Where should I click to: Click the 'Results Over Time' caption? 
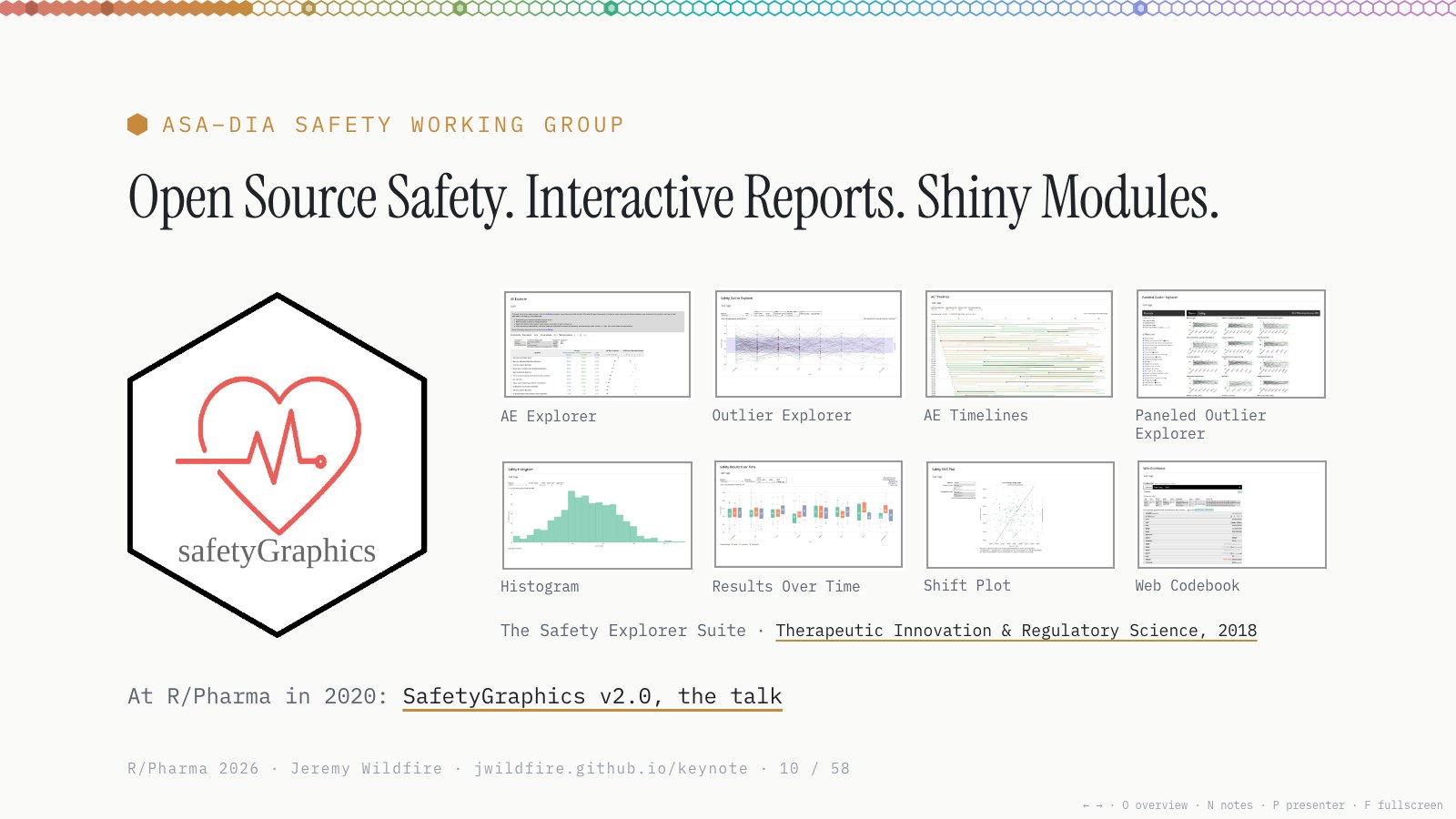click(x=786, y=586)
